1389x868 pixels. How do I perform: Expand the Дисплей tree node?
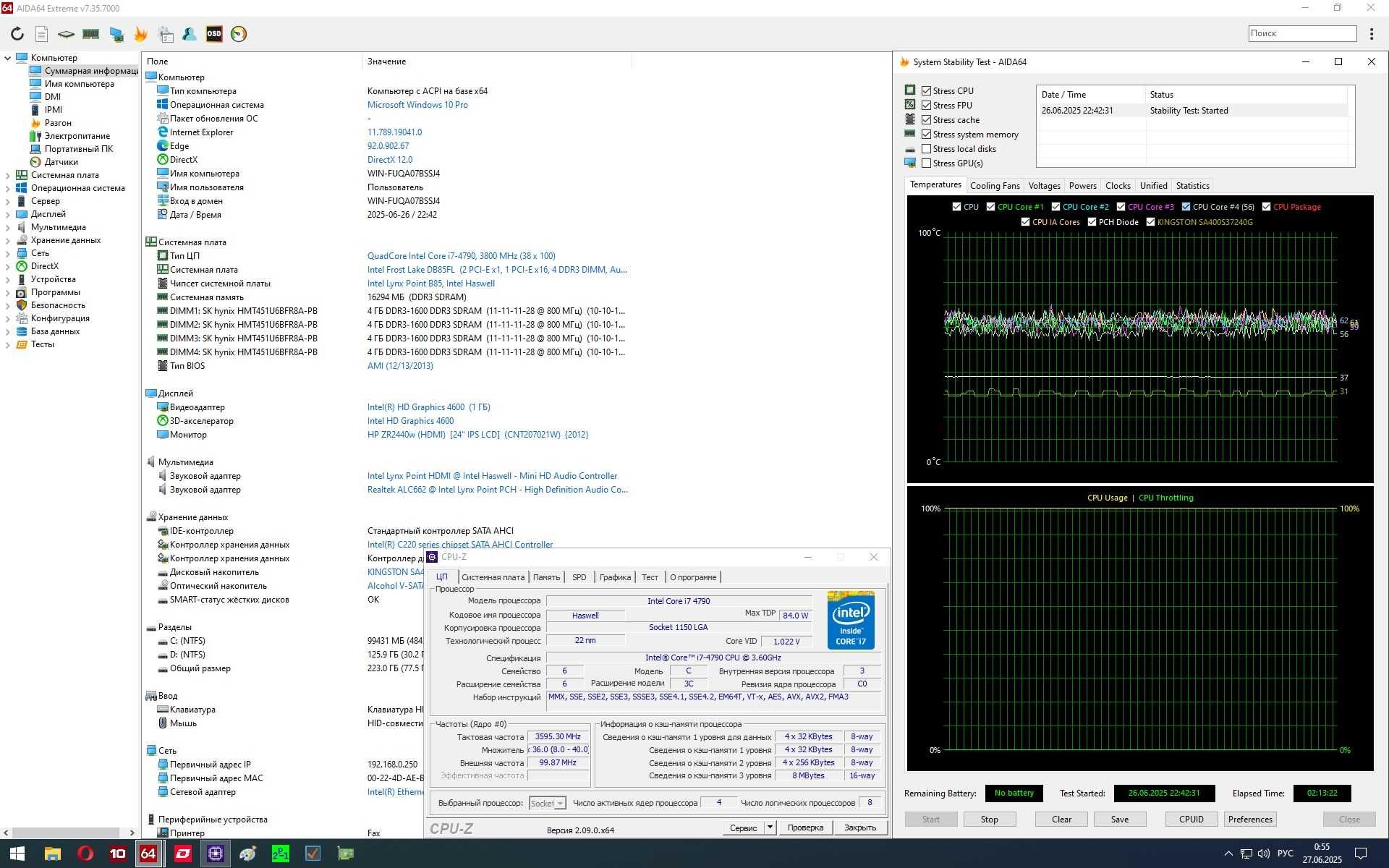tap(8, 214)
